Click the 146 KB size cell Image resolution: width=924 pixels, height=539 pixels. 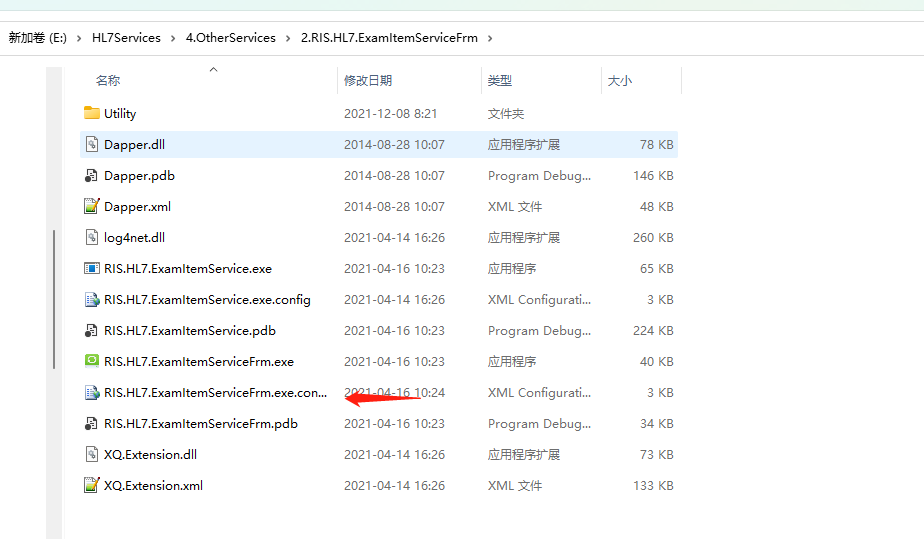[x=653, y=176]
